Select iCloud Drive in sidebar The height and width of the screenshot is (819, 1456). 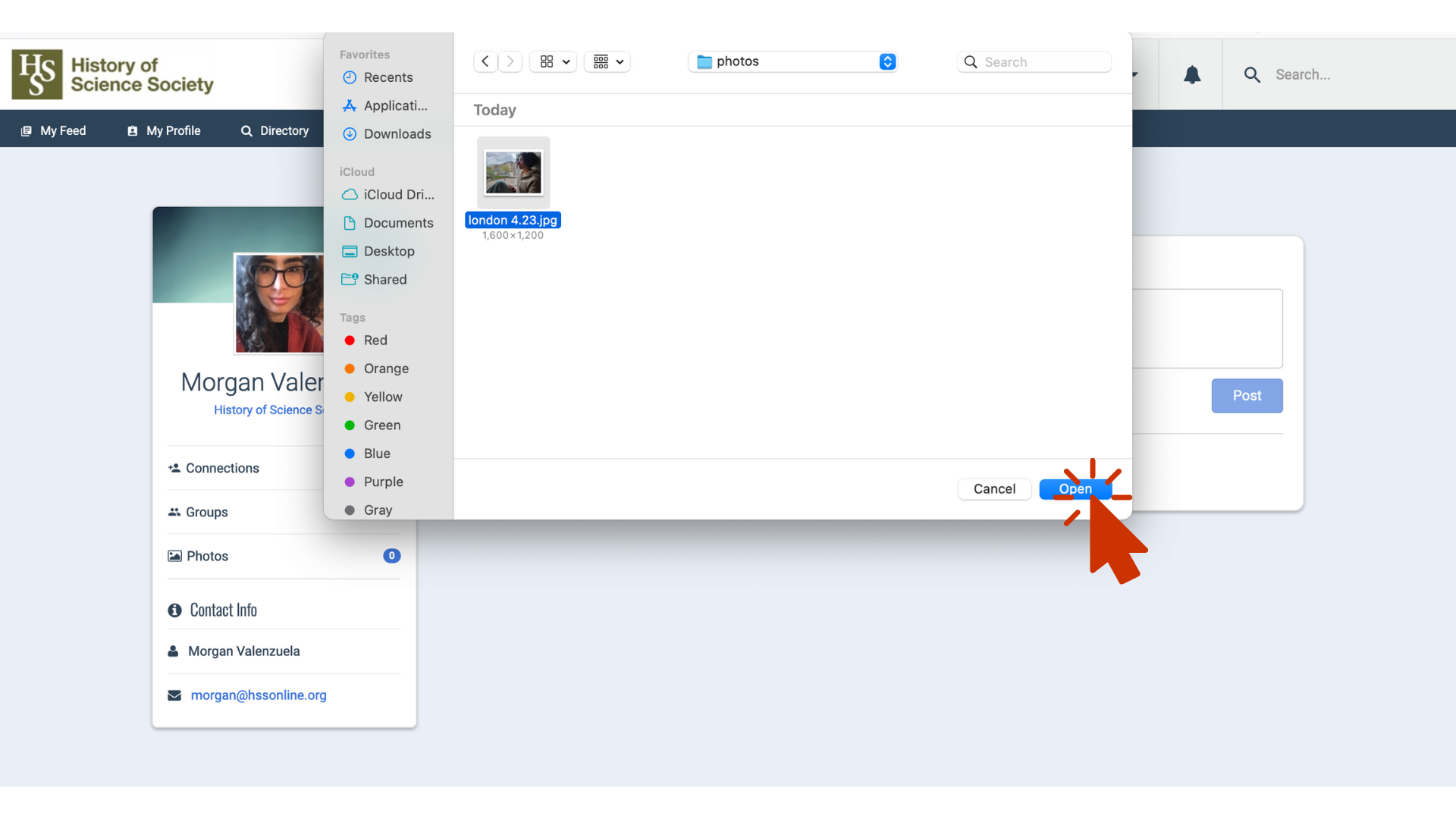(x=398, y=195)
